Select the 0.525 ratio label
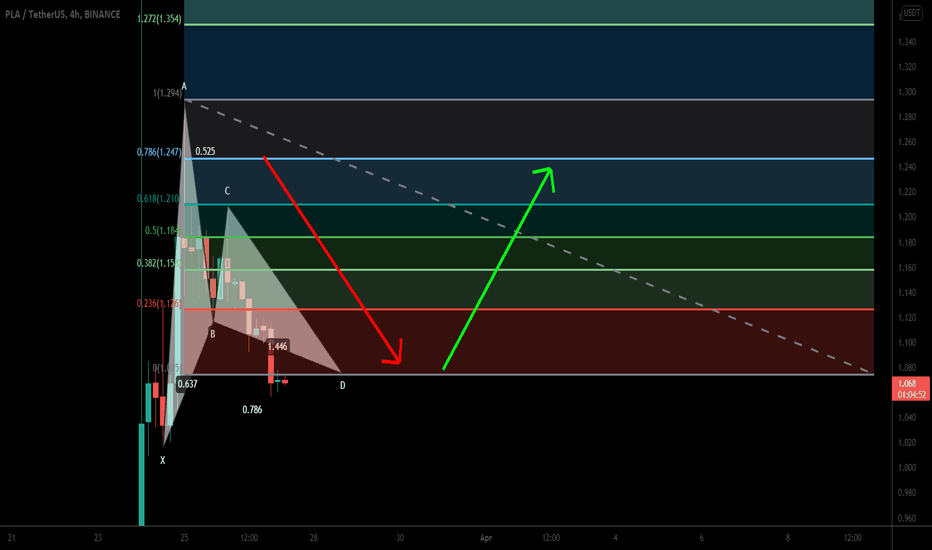This screenshot has width=932, height=550. [x=205, y=152]
